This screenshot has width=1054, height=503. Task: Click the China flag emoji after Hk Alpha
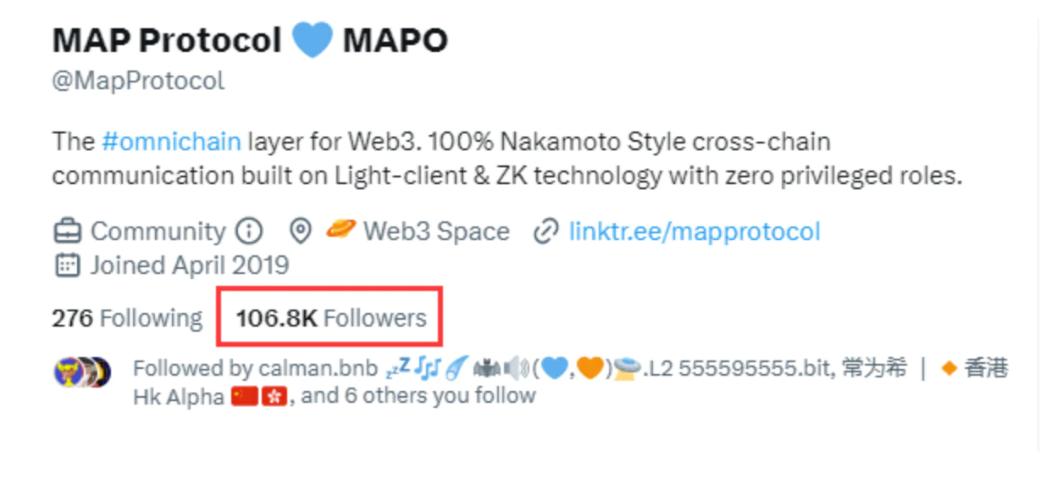[x=244, y=396]
